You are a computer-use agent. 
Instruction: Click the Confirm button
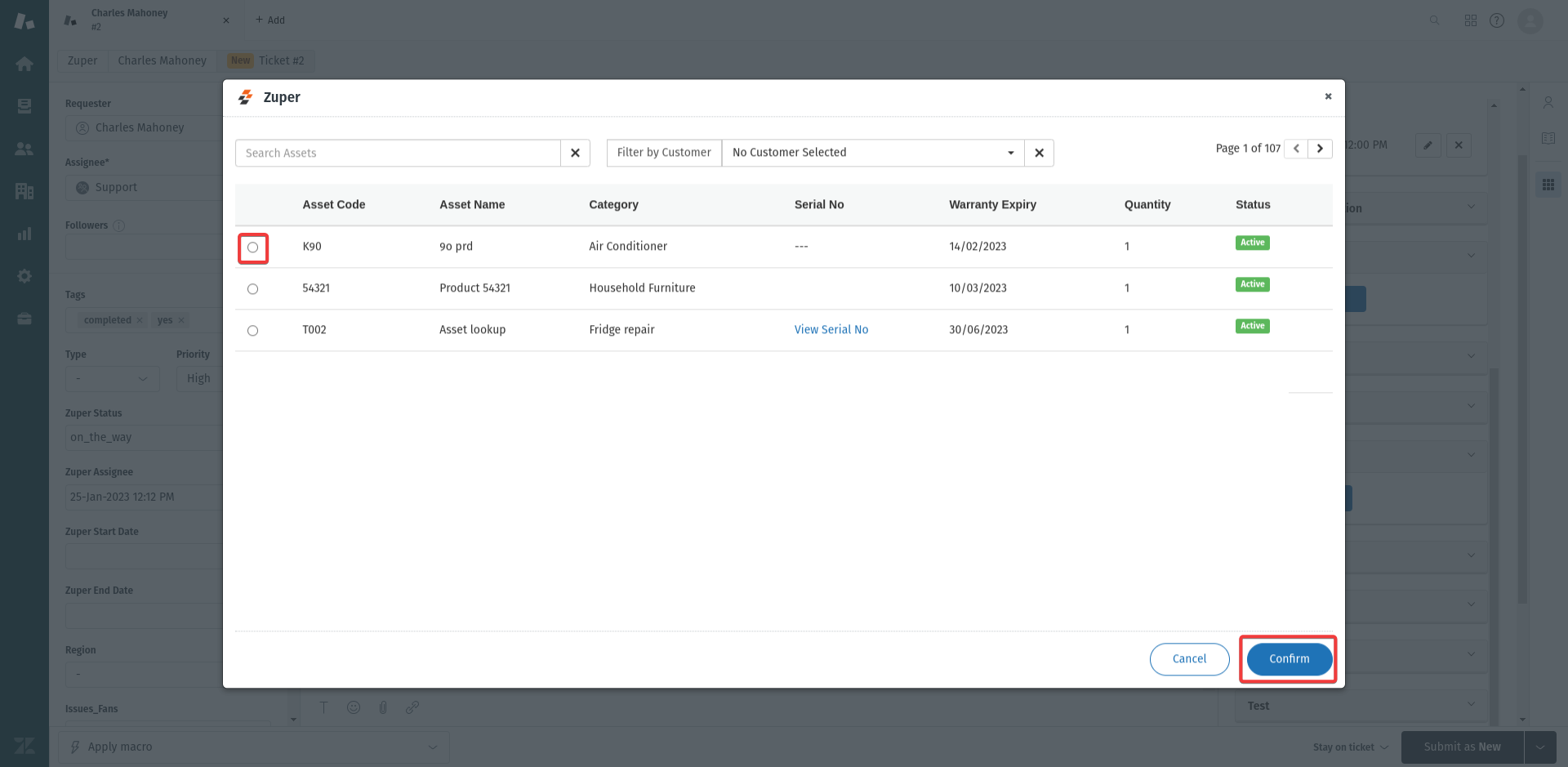1289,659
